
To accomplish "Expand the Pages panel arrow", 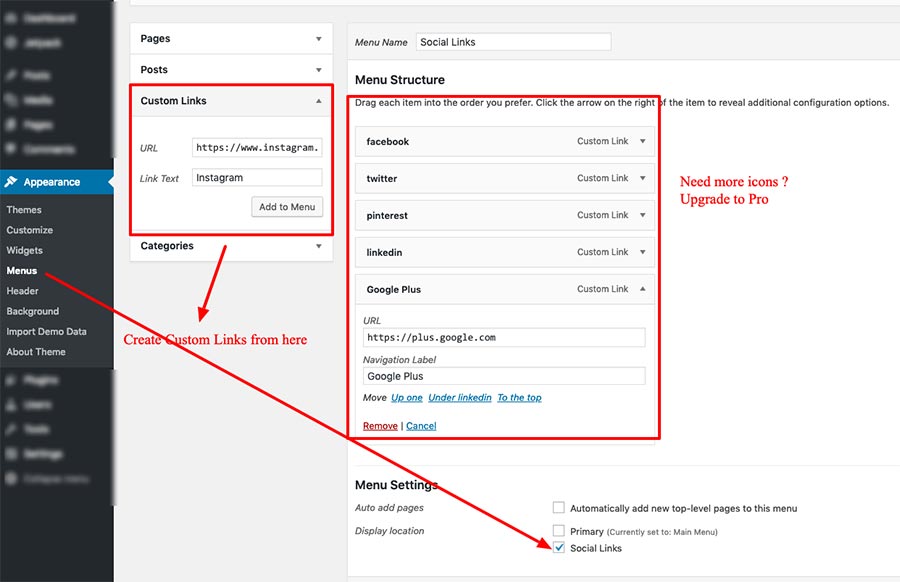I will pos(319,39).
